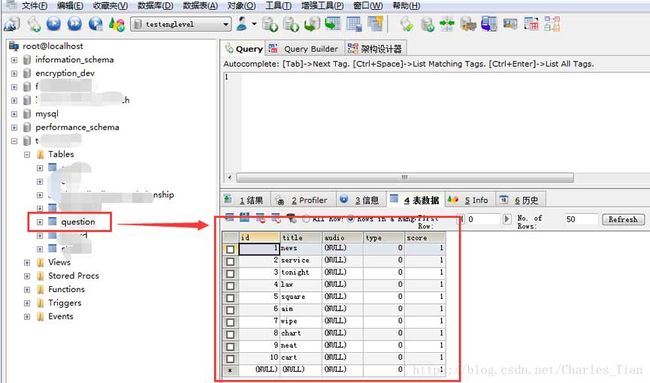
Task: Click the new connection toolbar icon
Action: [12, 24]
